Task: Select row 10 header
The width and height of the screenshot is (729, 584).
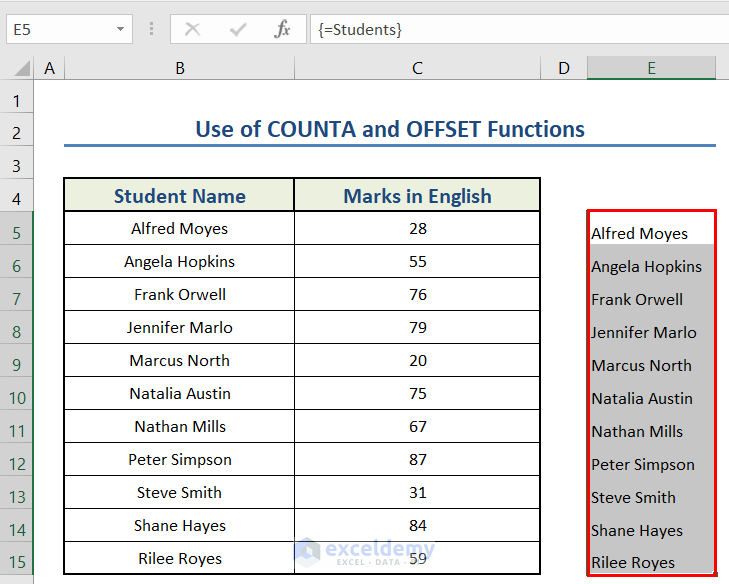Action: tap(17, 397)
